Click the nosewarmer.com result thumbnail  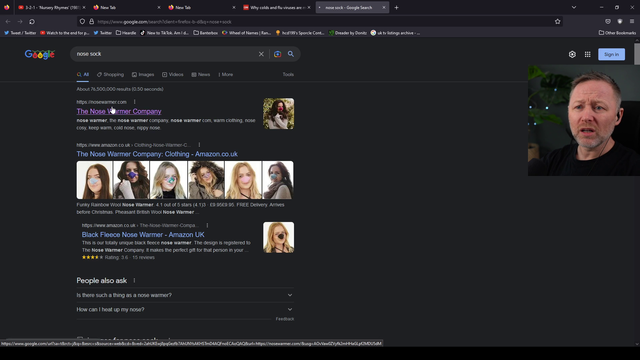click(x=278, y=113)
